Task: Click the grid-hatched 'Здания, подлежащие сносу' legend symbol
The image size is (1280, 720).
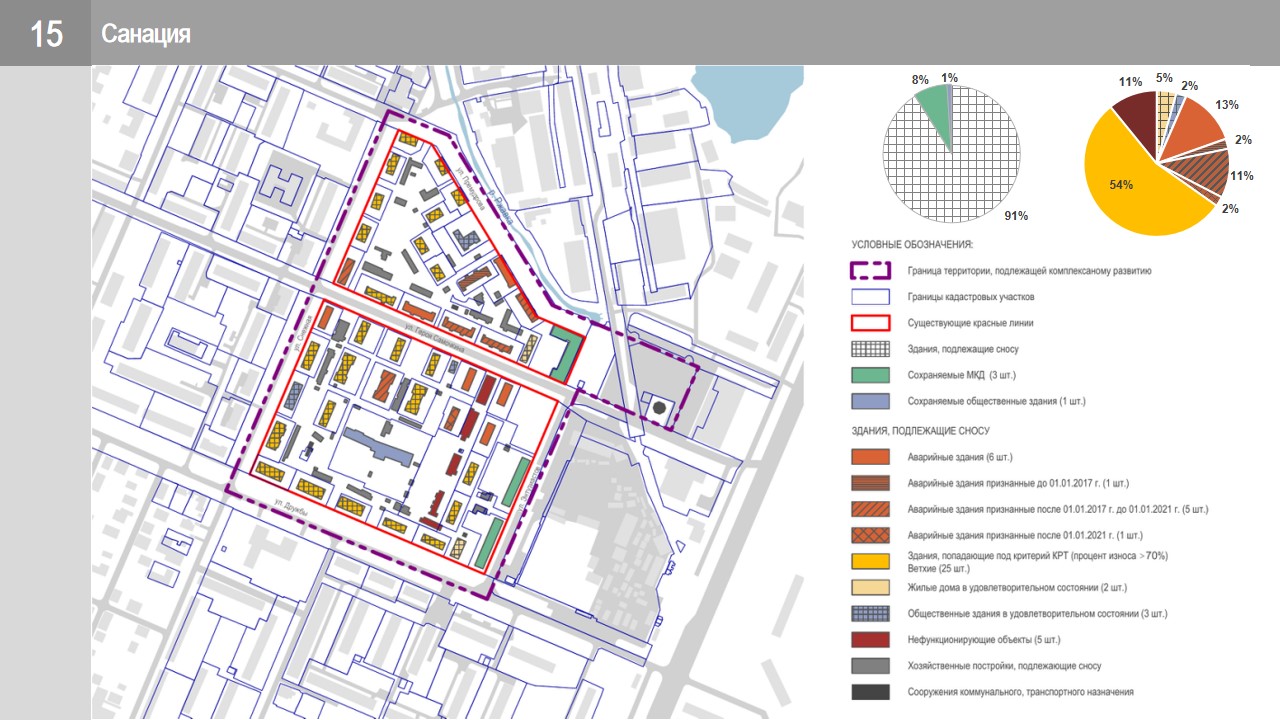Action: click(x=870, y=349)
